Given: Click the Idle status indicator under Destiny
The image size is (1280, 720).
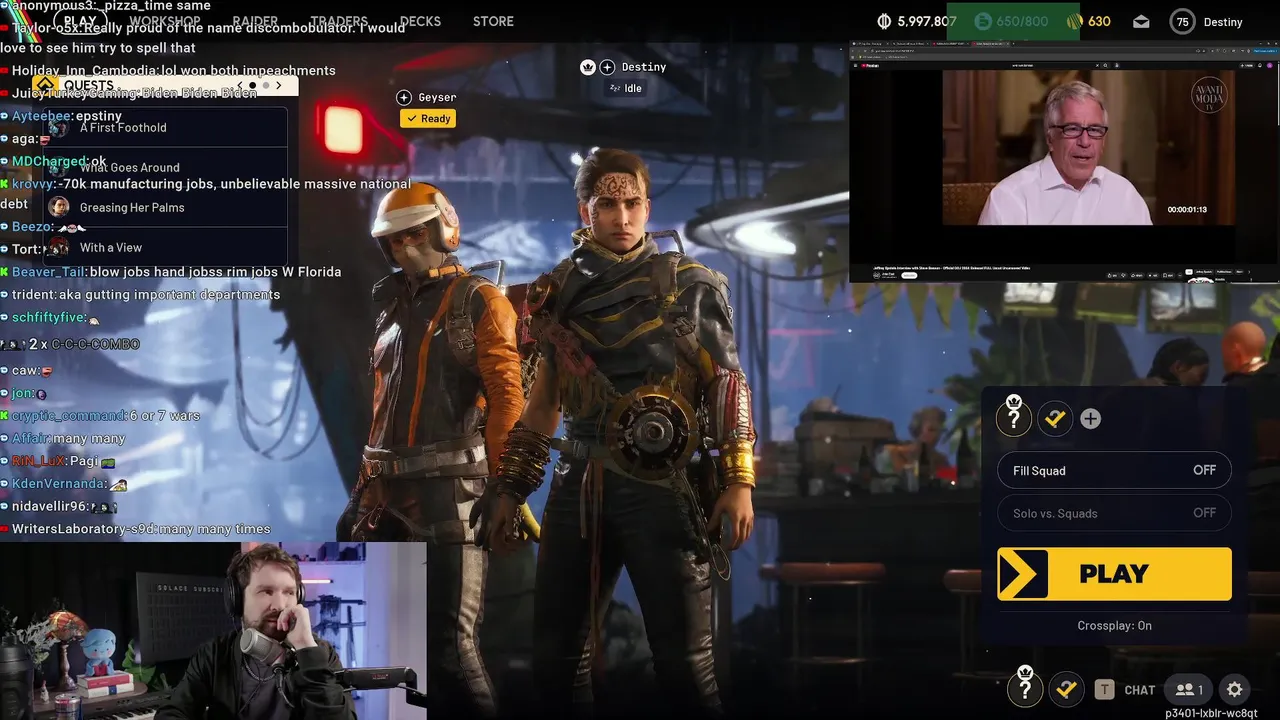Looking at the screenshot, I should point(626,88).
